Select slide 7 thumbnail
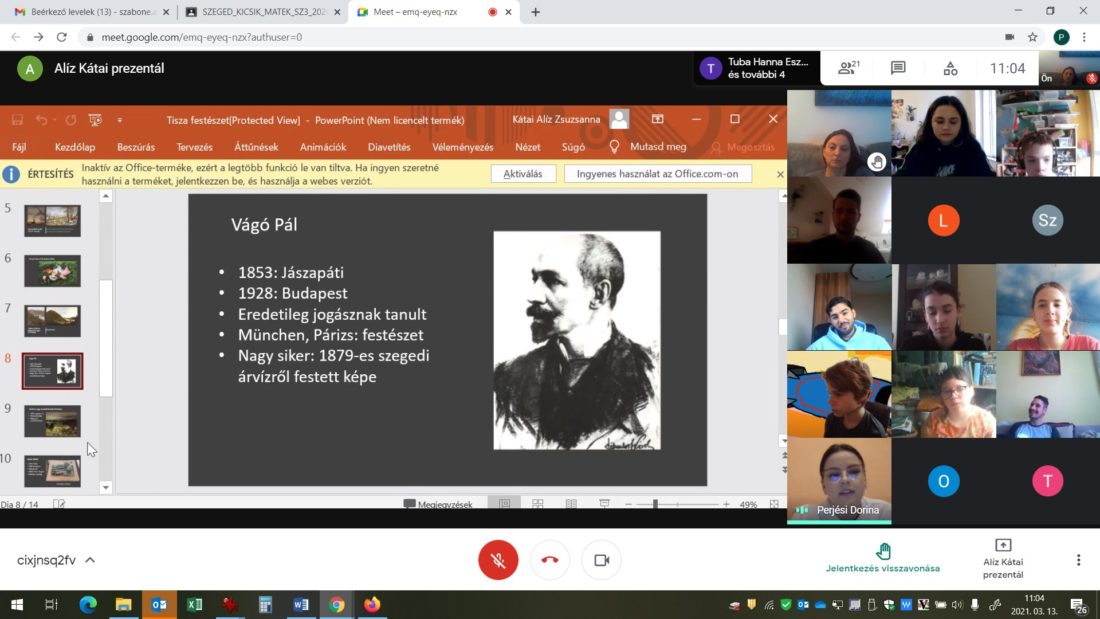Image resolution: width=1100 pixels, height=619 pixels. point(53,321)
